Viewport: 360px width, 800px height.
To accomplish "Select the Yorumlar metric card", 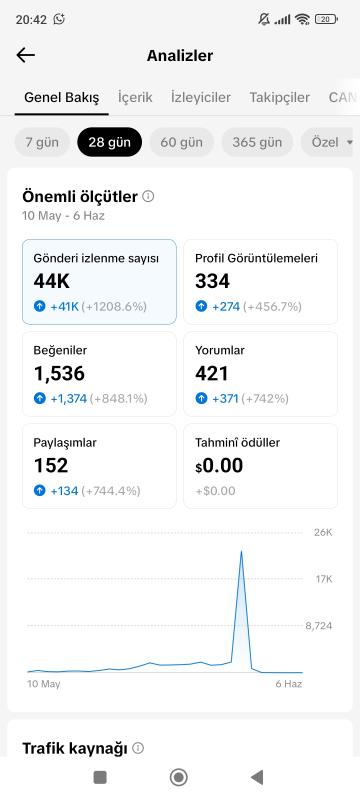I will click(261, 374).
